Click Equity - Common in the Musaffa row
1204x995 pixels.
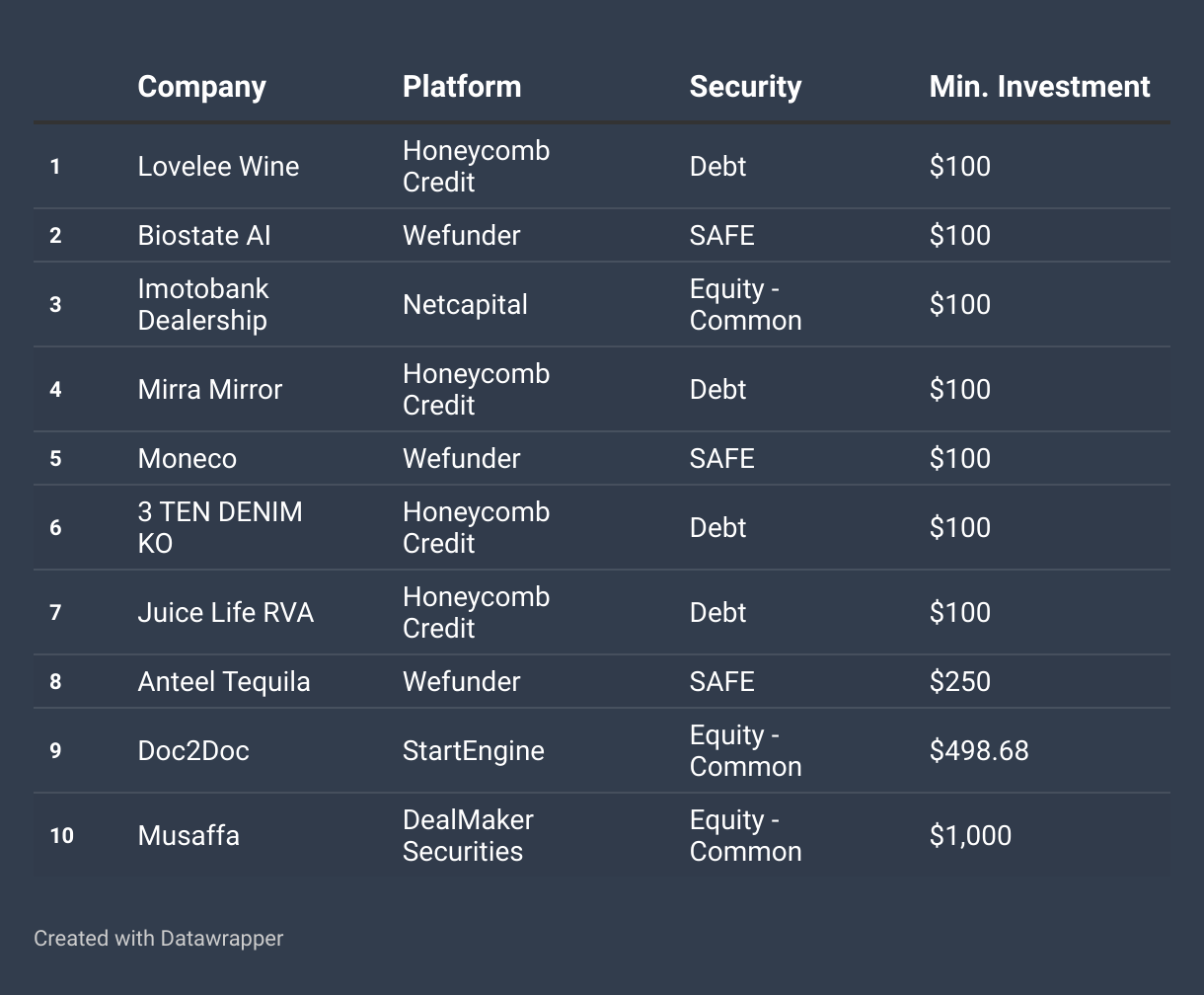click(x=746, y=835)
